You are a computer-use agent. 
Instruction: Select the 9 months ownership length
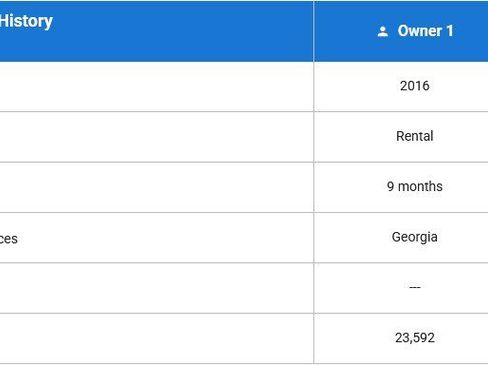415,186
